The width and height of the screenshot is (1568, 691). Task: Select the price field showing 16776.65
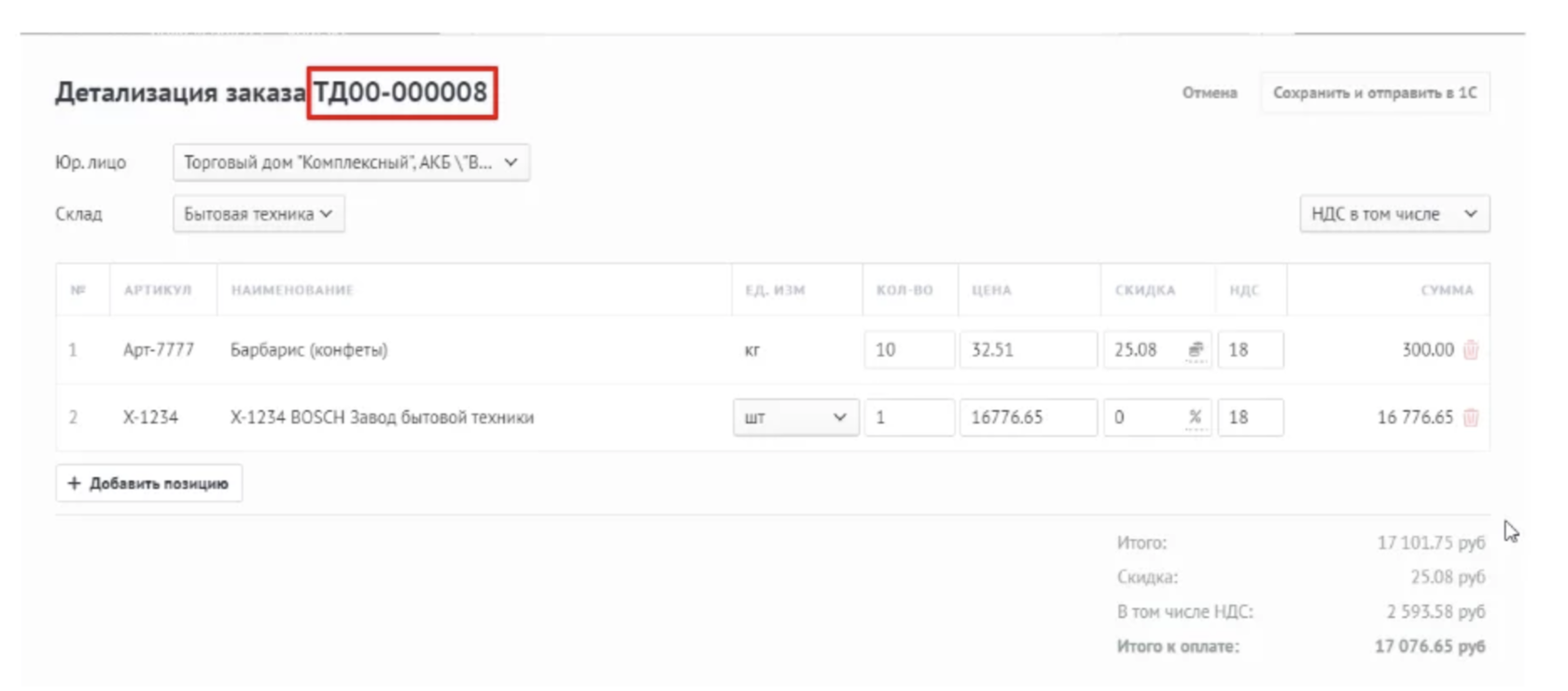click(x=1027, y=417)
